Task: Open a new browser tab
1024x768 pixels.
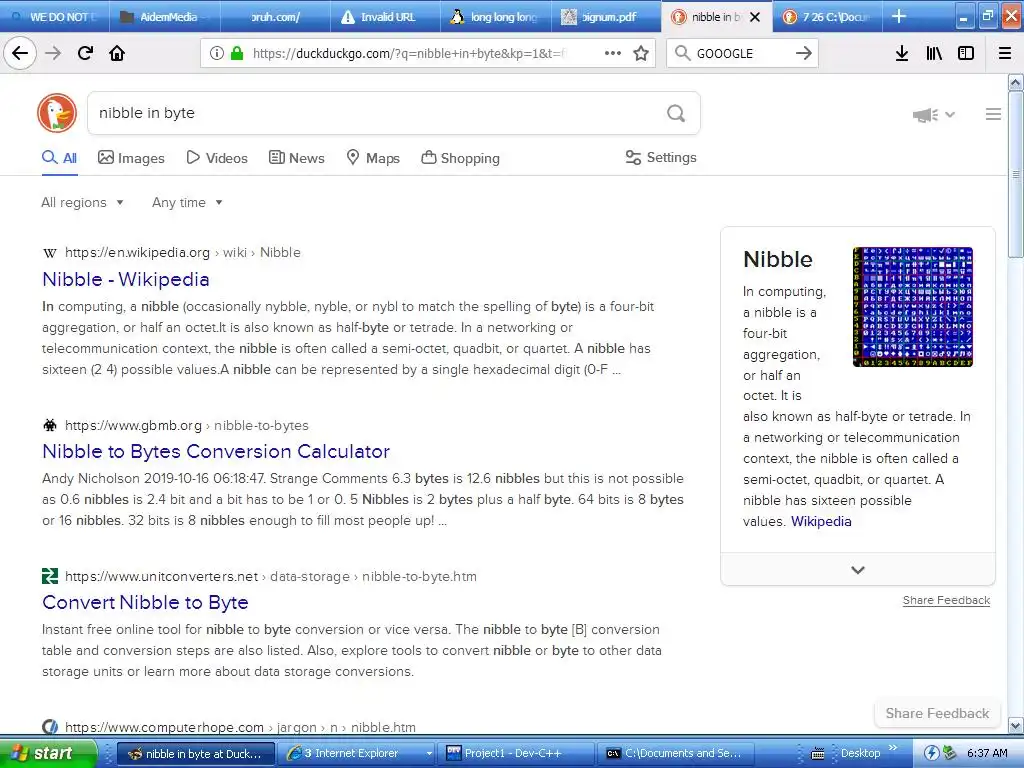Action: (x=899, y=16)
